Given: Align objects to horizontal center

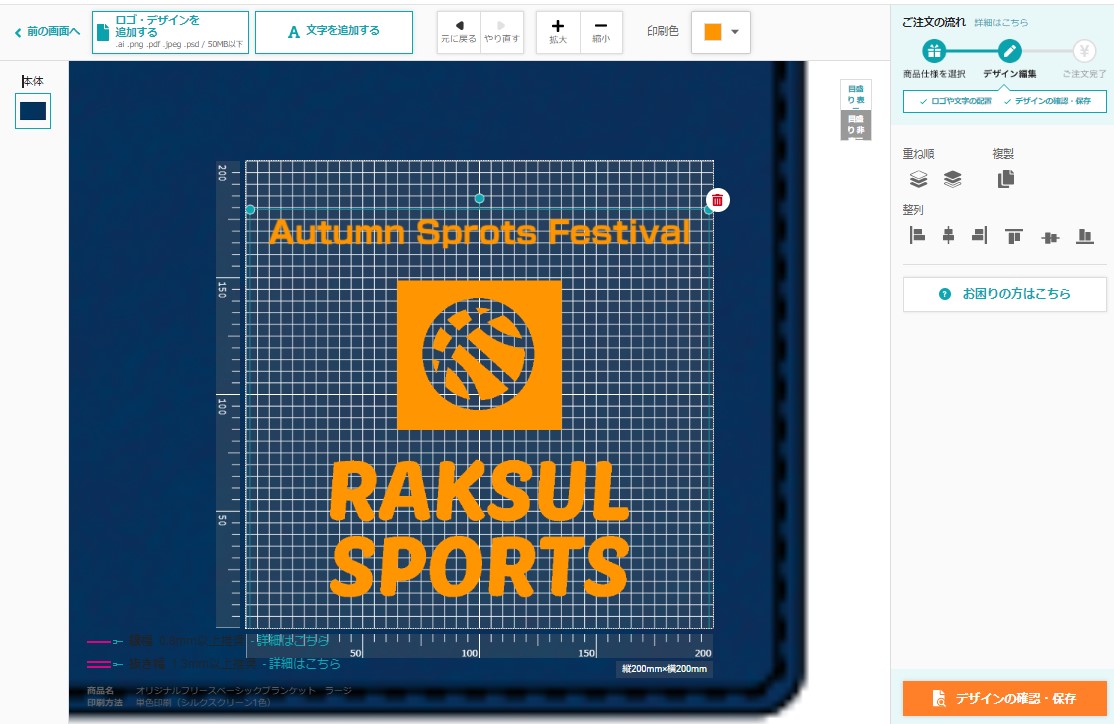Looking at the screenshot, I should tap(948, 235).
